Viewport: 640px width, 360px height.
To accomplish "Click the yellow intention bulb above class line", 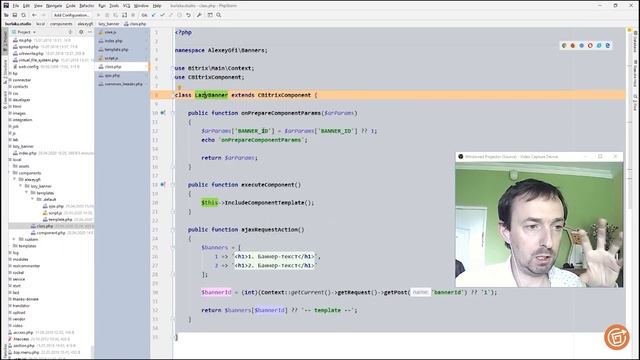I will point(179,87).
